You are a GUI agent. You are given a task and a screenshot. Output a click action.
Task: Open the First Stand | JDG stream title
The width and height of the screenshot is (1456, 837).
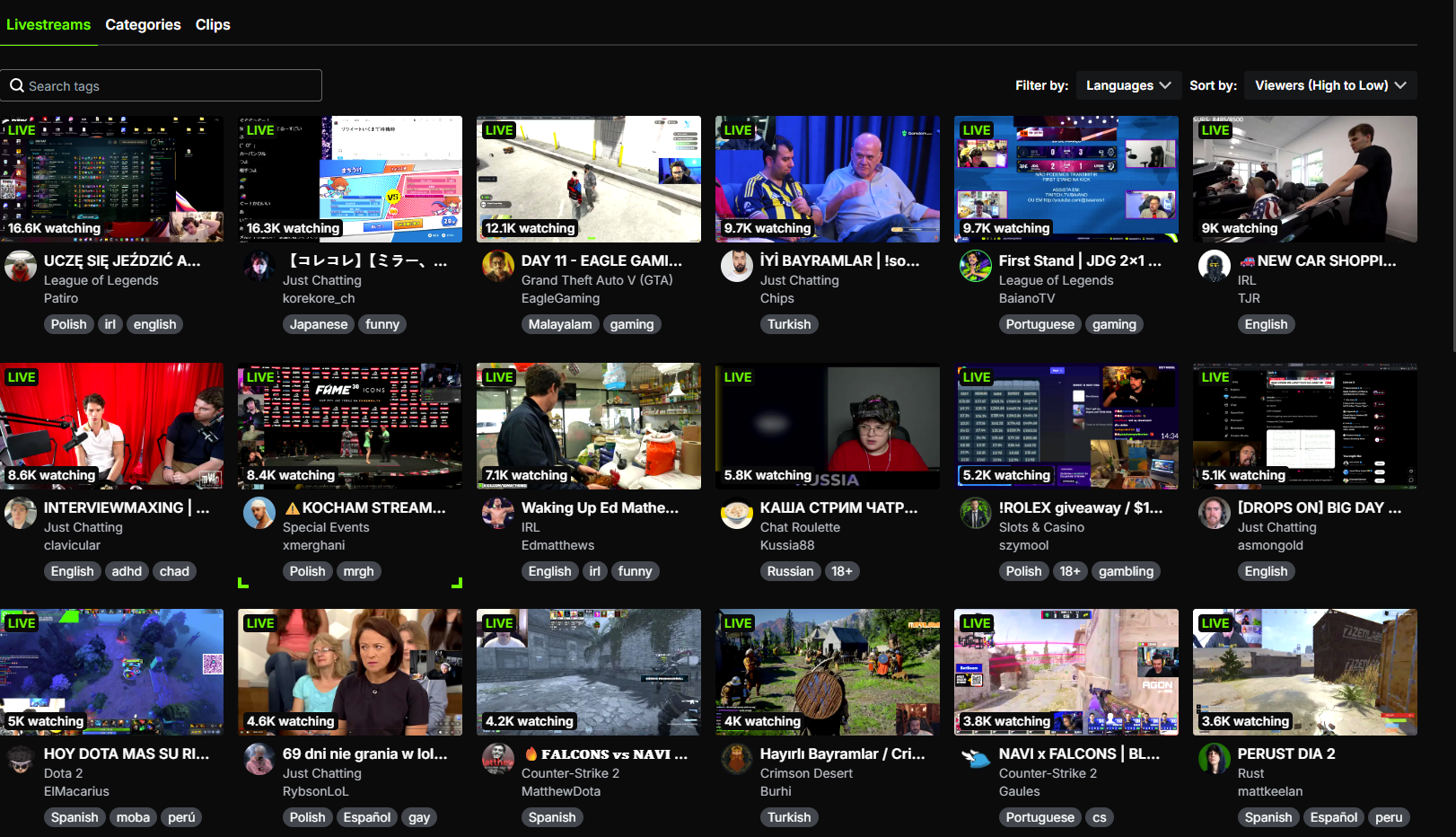pyautogui.click(x=1080, y=260)
